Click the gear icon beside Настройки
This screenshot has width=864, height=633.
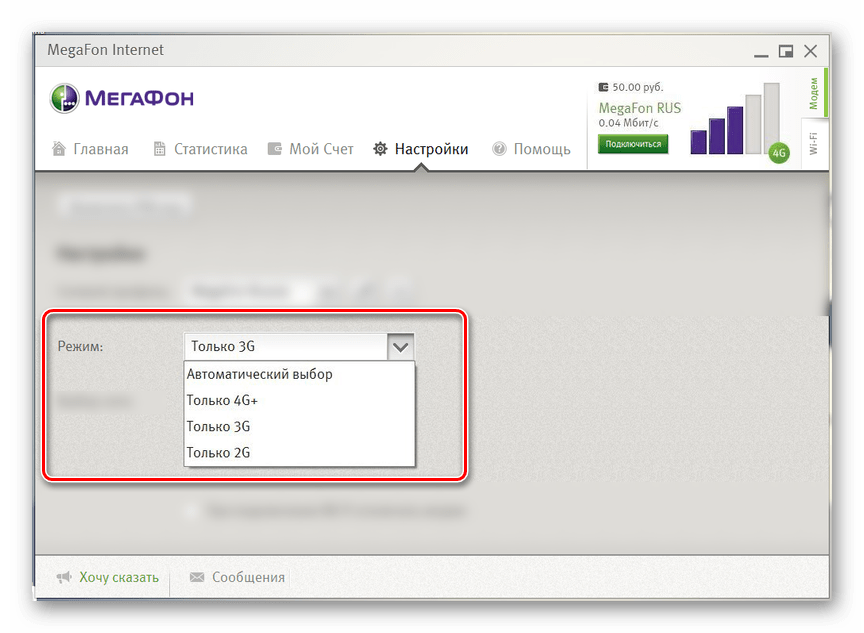tap(380, 149)
